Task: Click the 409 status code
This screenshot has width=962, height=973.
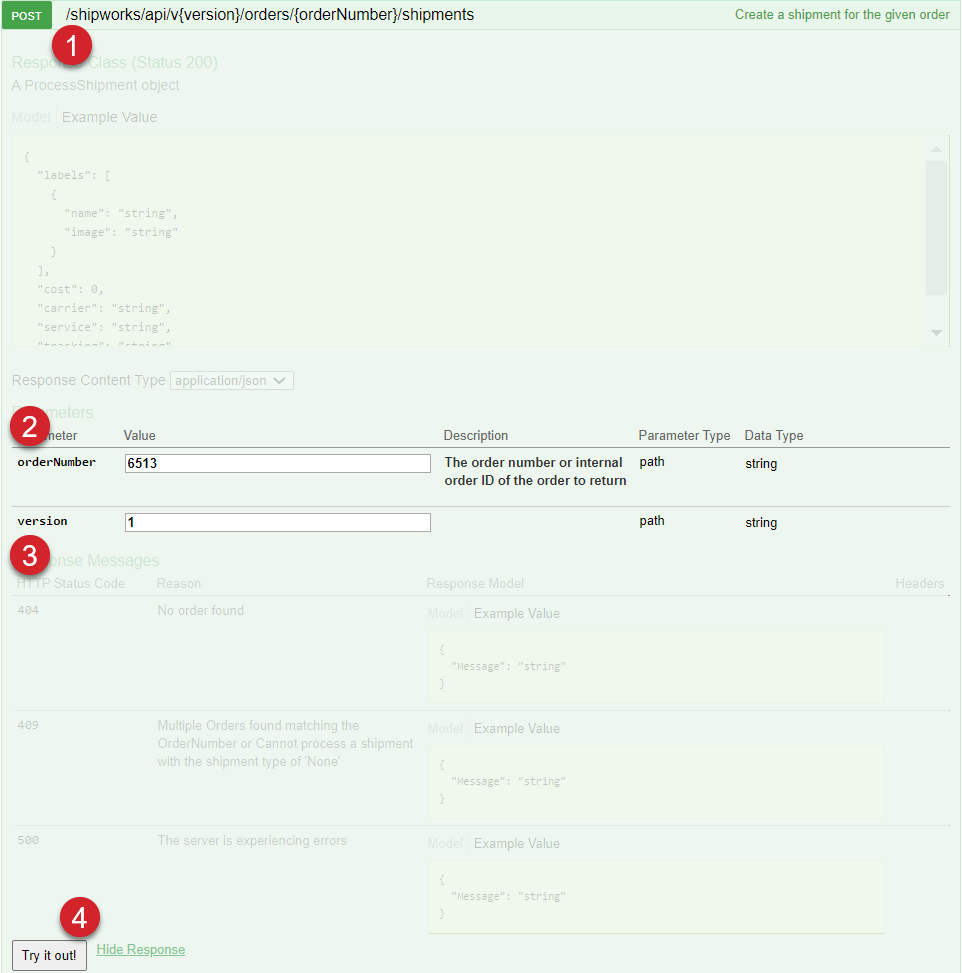Action: (x=28, y=725)
